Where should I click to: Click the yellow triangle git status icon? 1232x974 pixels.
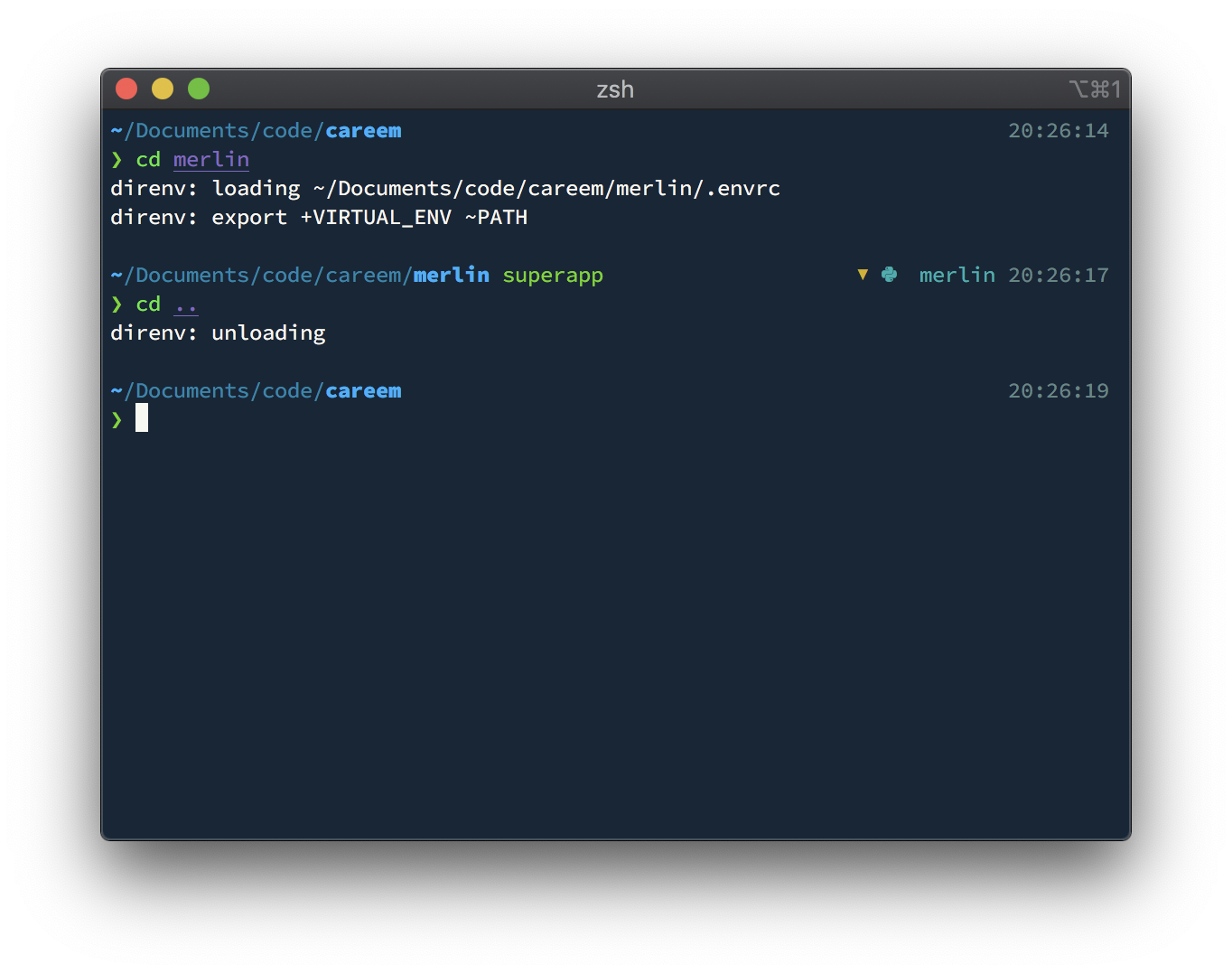pyautogui.click(x=863, y=275)
